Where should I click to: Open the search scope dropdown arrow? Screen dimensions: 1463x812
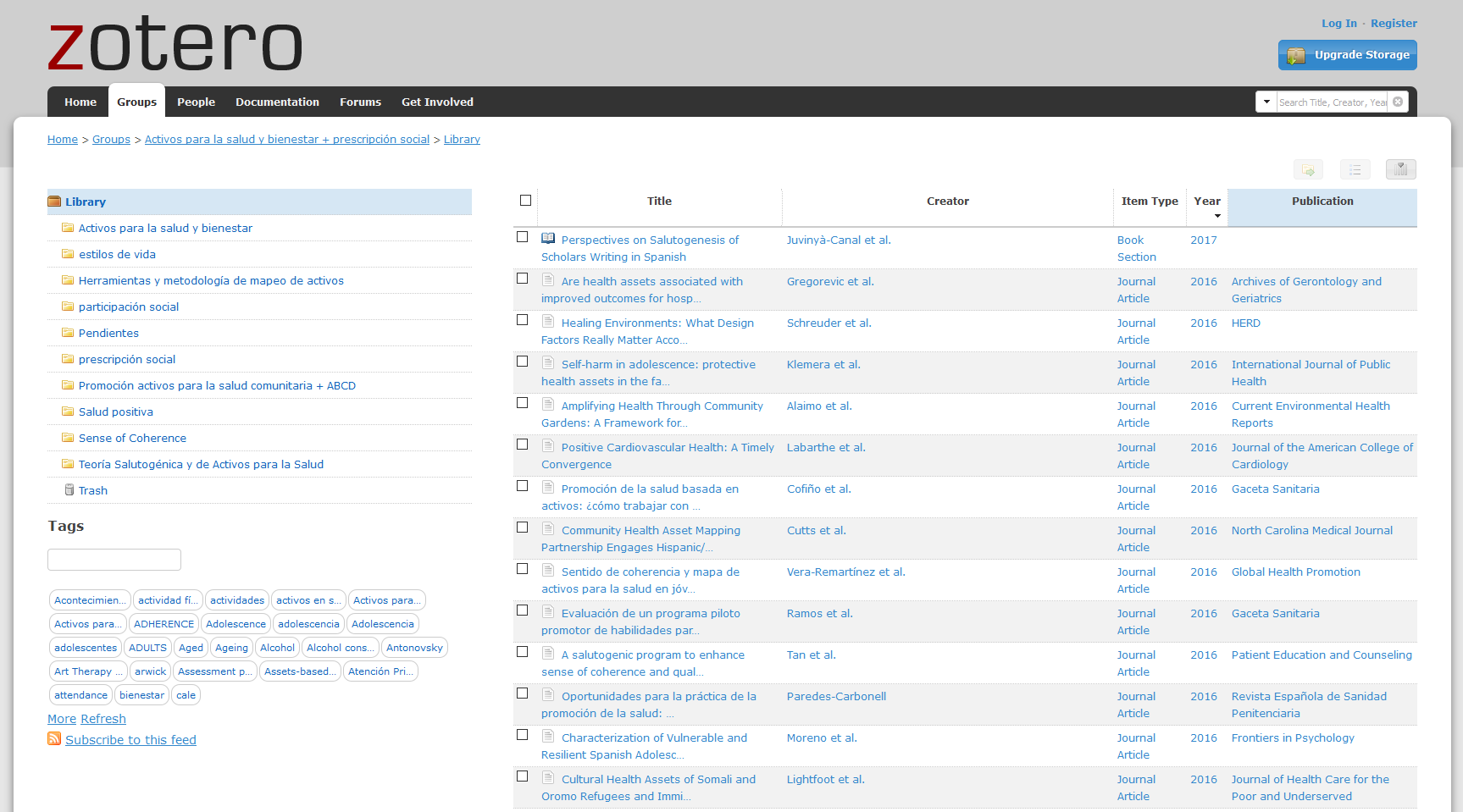point(1266,101)
